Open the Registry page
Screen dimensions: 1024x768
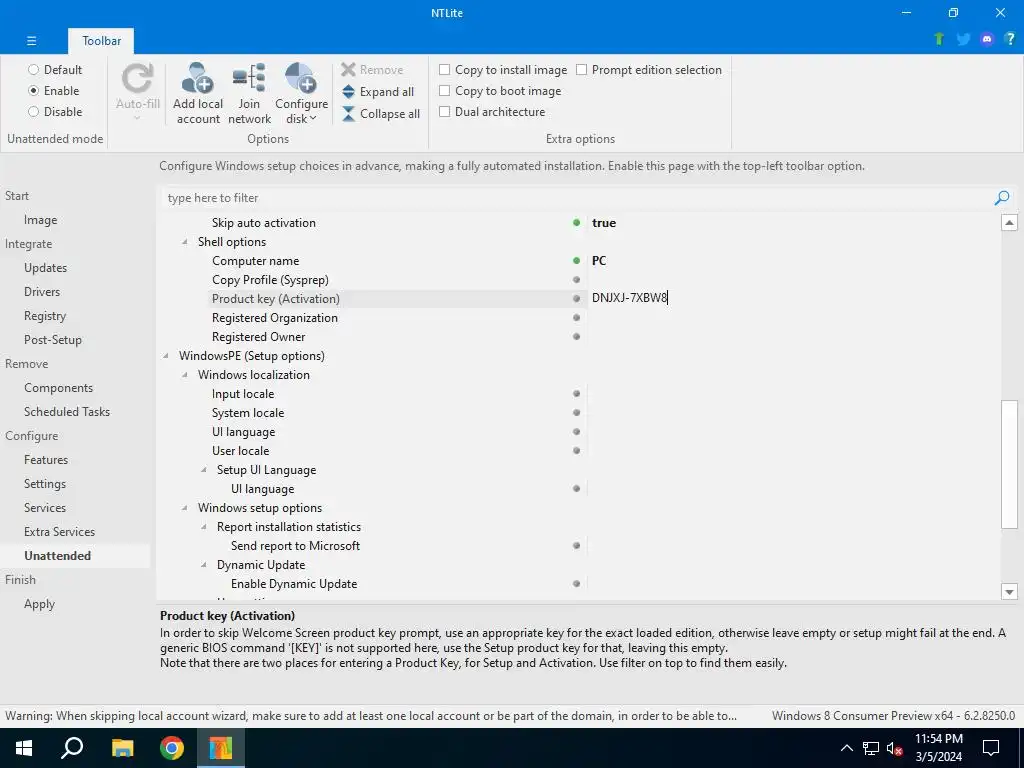point(45,316)
